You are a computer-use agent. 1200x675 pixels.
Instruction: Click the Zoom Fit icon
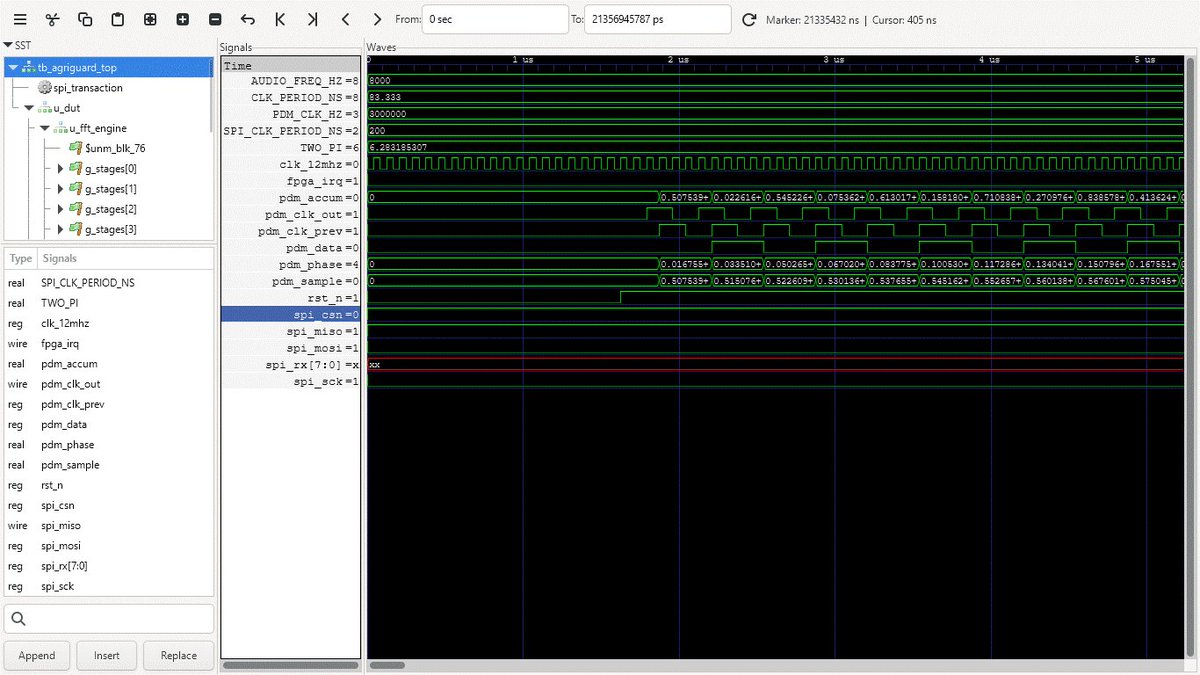point(150,19)
